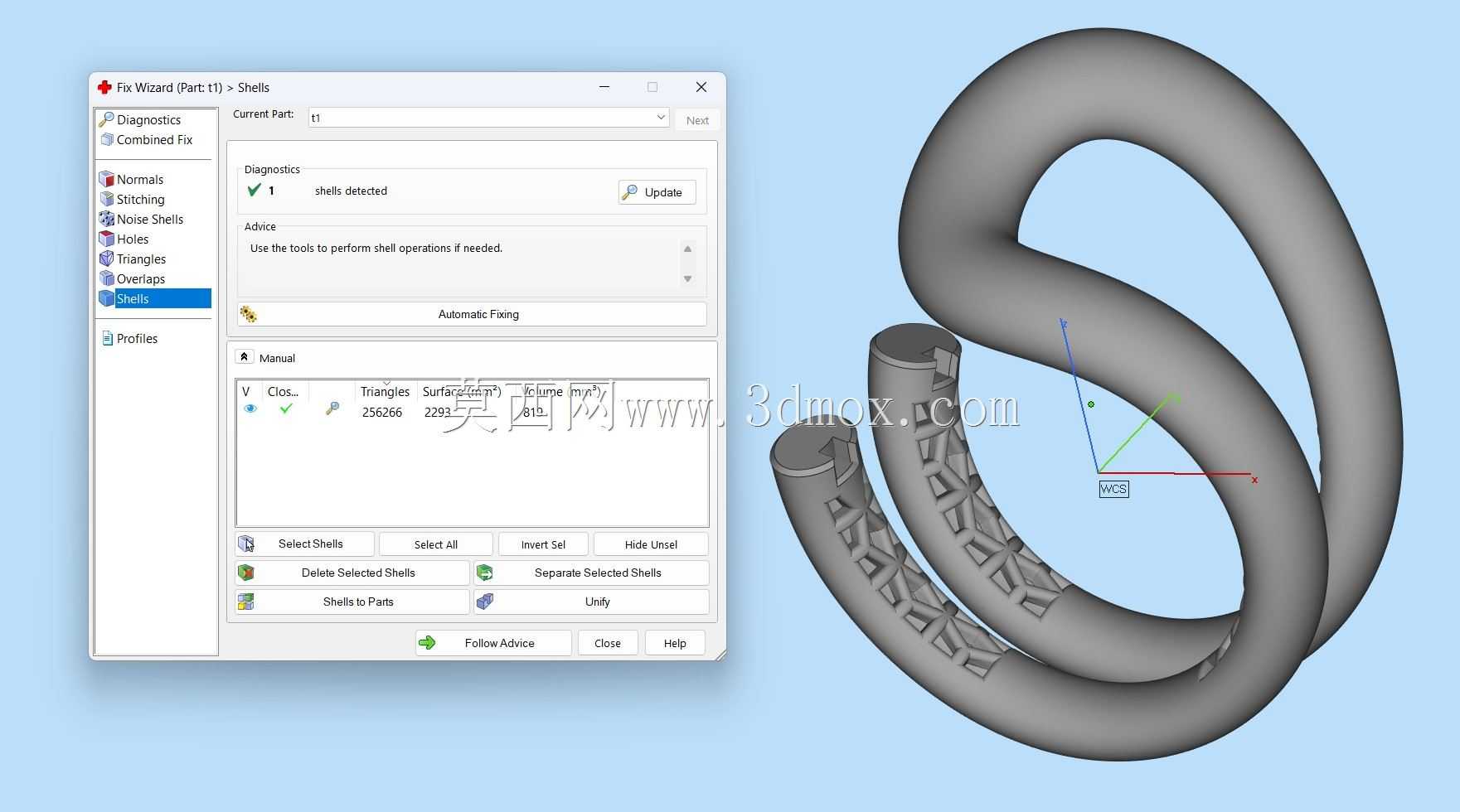This screenshot has width=1460, height=812.
Task: Click Update to refresh diagnostics
Action: point(657,192)
